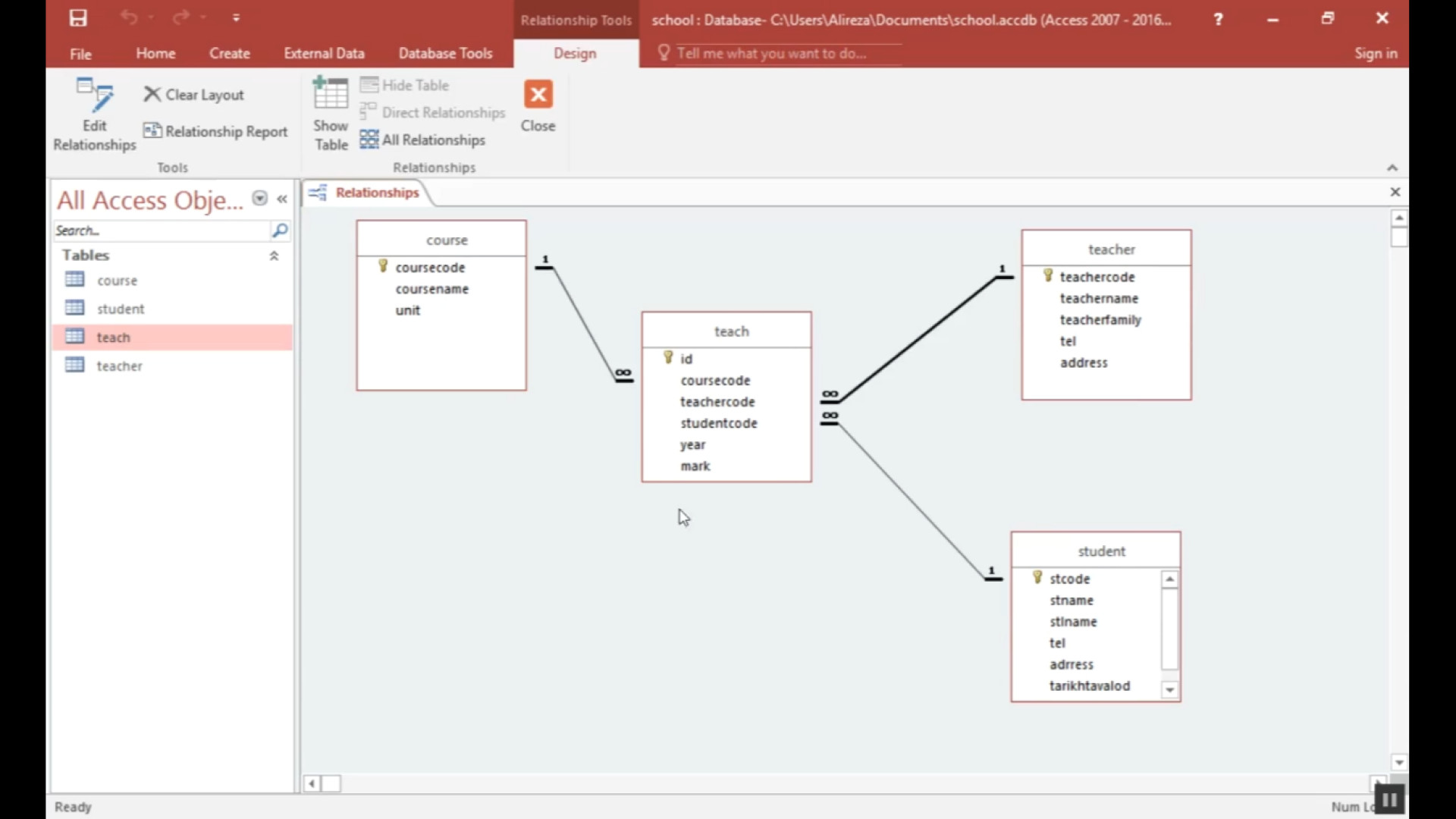Click the Clear Layout X icon
Screen dimensions: 1456x819
152,95
